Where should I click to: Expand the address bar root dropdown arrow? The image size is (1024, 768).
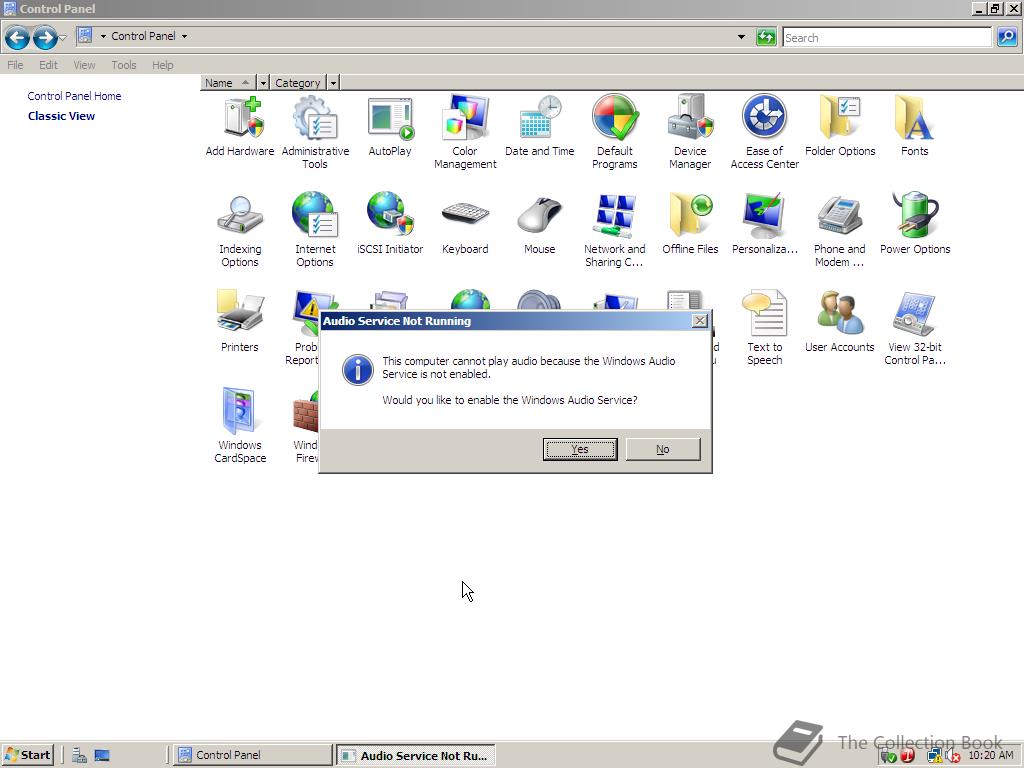pyautogui.click(x=103, y=37)
